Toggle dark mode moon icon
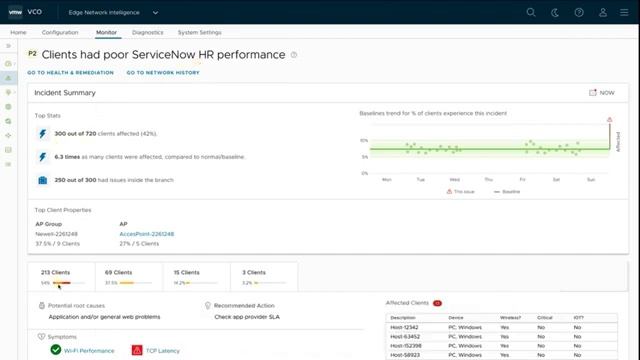The height and width of the screenshot is (360, 640). tap(555, 13)
